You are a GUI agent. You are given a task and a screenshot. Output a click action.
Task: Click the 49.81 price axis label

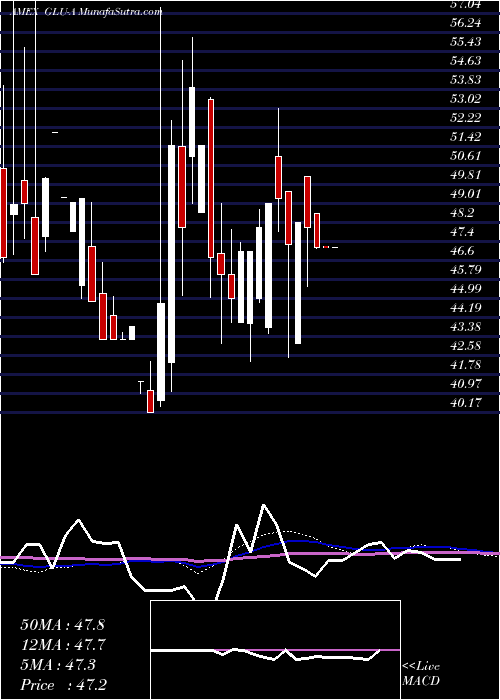point(465,175)
